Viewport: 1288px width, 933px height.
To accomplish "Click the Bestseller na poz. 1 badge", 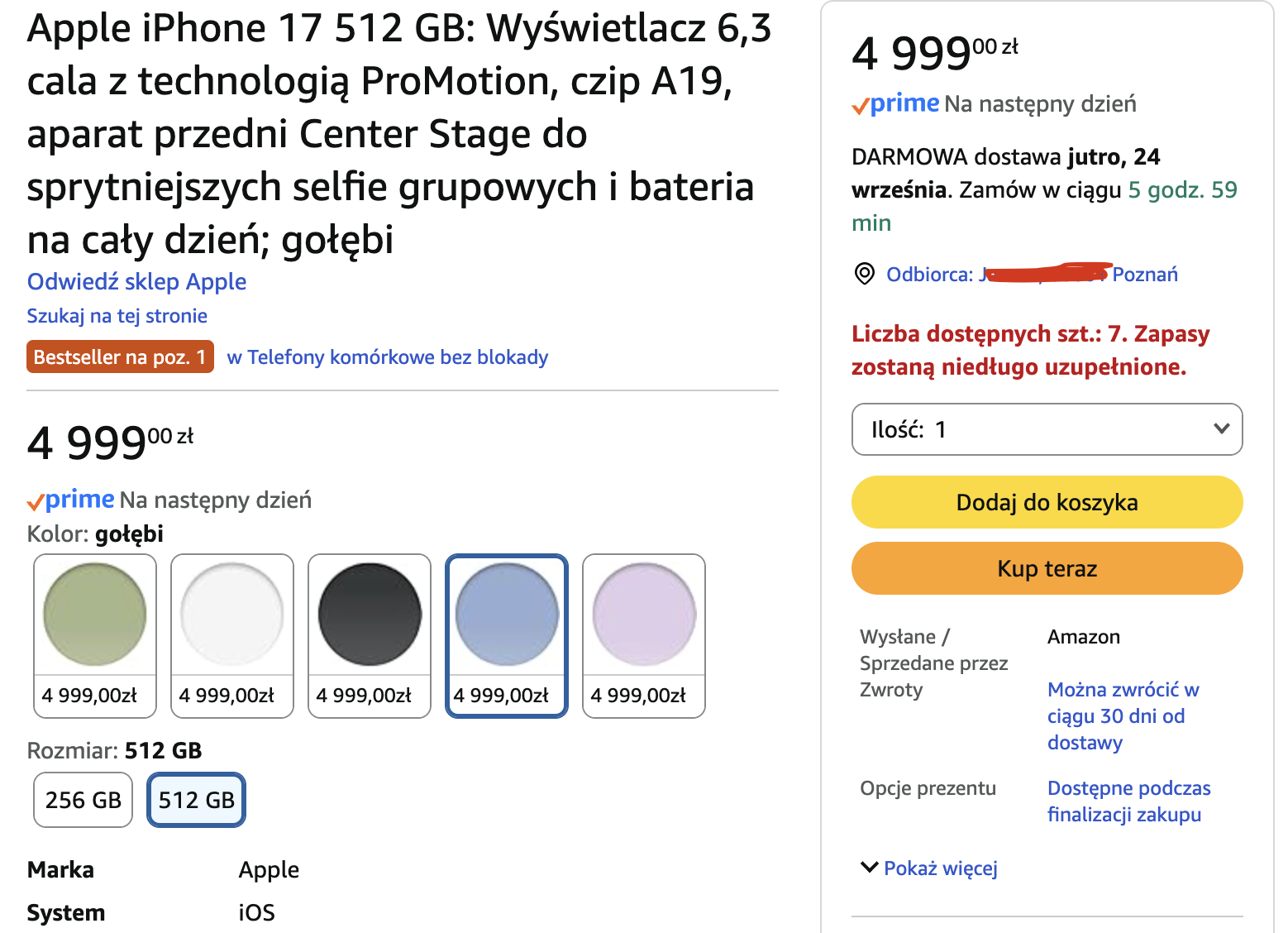I will (x=120, y=356).
